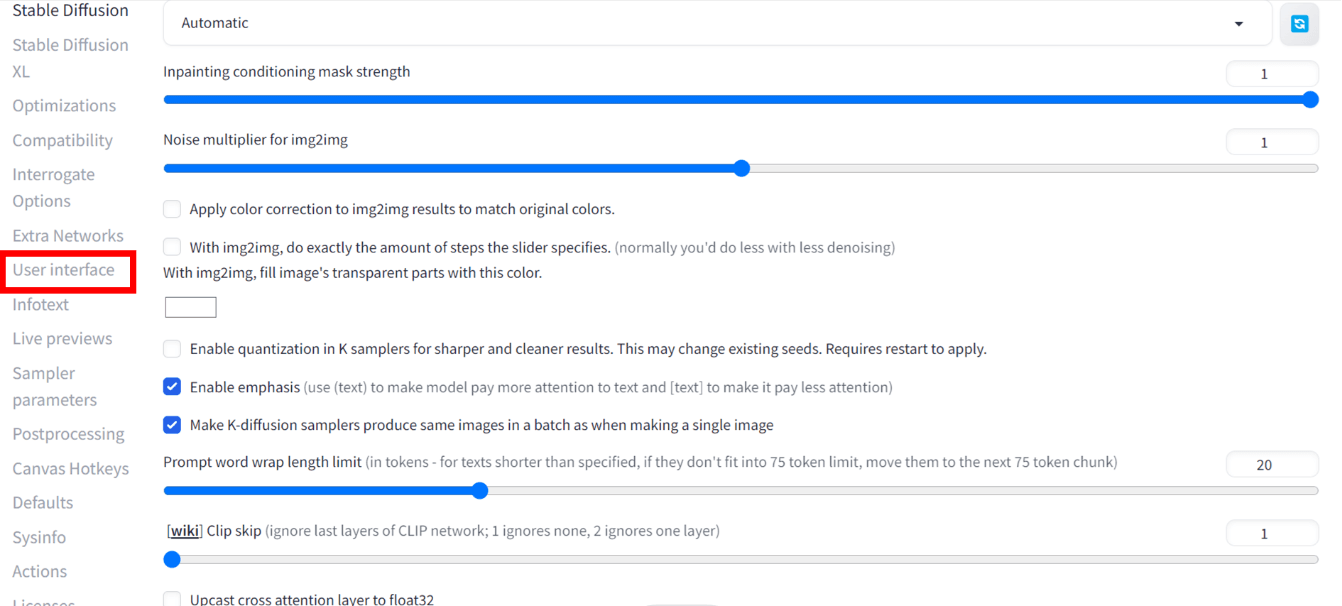The width and height of the screenshot is (1342, 606).
Task: Open the Sysinfo section
Action: (39, 538)
